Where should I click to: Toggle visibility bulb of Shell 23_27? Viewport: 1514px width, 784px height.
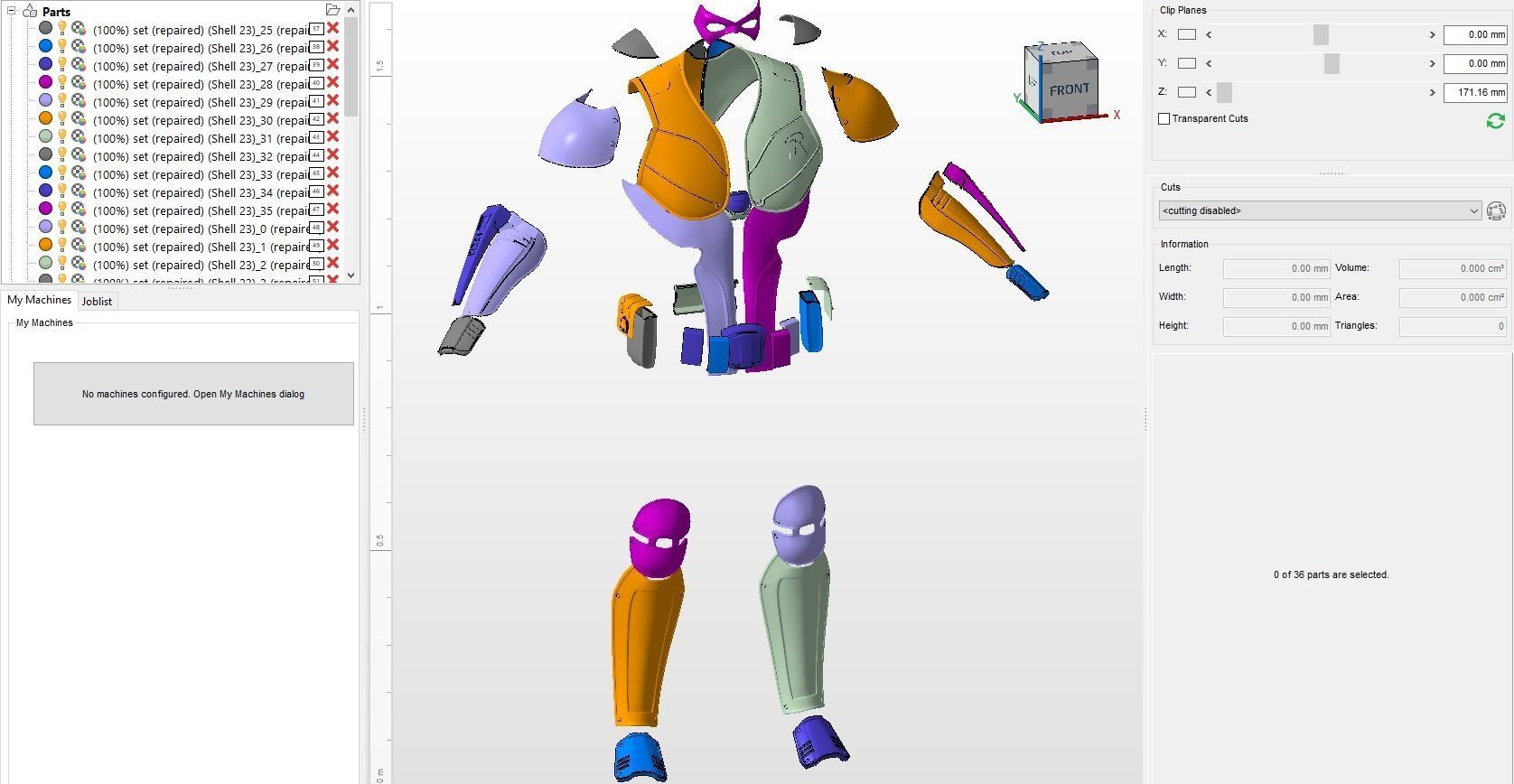[62, 65]
